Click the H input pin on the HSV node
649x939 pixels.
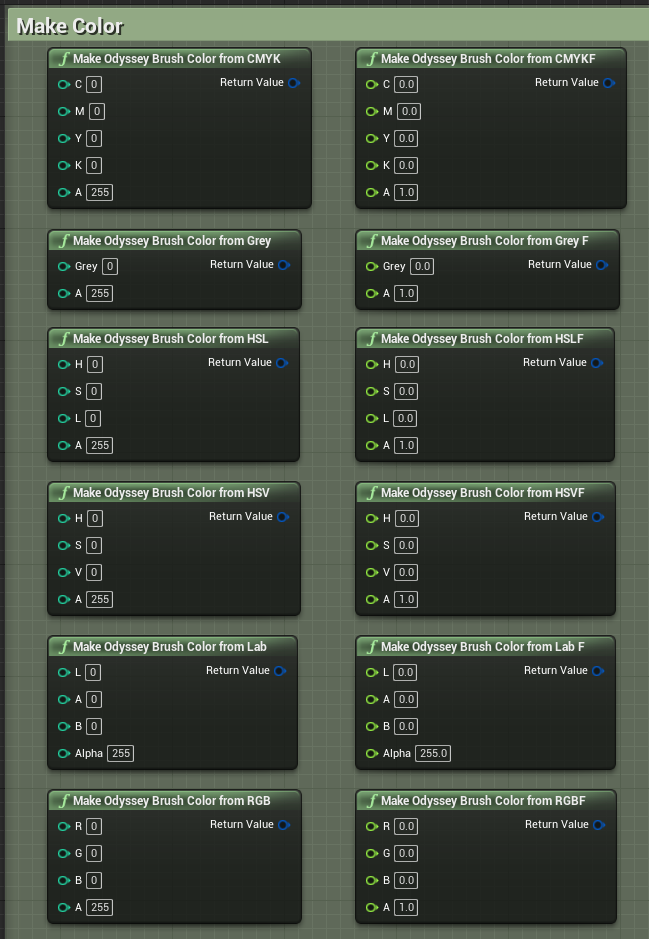click(x=64, y=518)
